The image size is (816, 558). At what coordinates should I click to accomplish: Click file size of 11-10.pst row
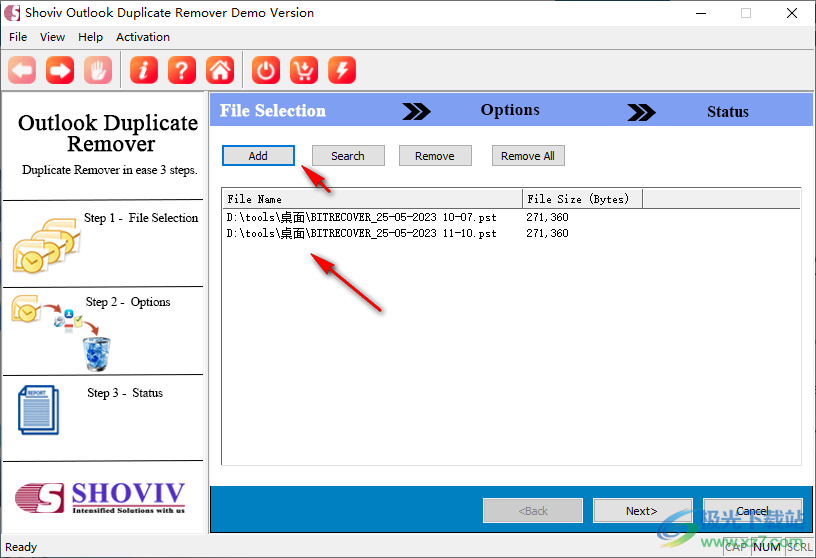(x=547, y=233)
